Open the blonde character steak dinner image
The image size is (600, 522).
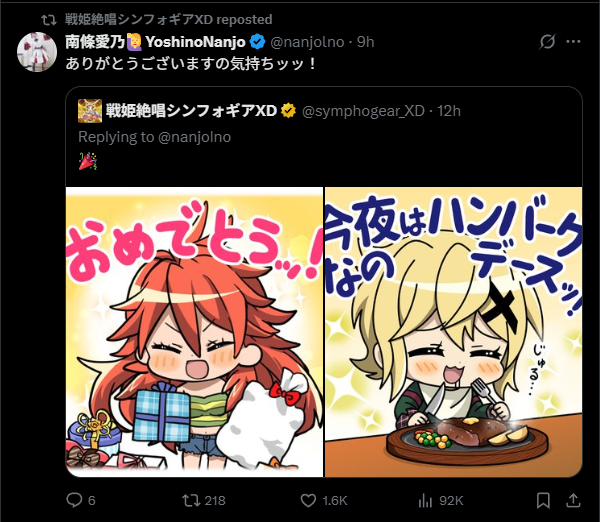click(453, 332)
